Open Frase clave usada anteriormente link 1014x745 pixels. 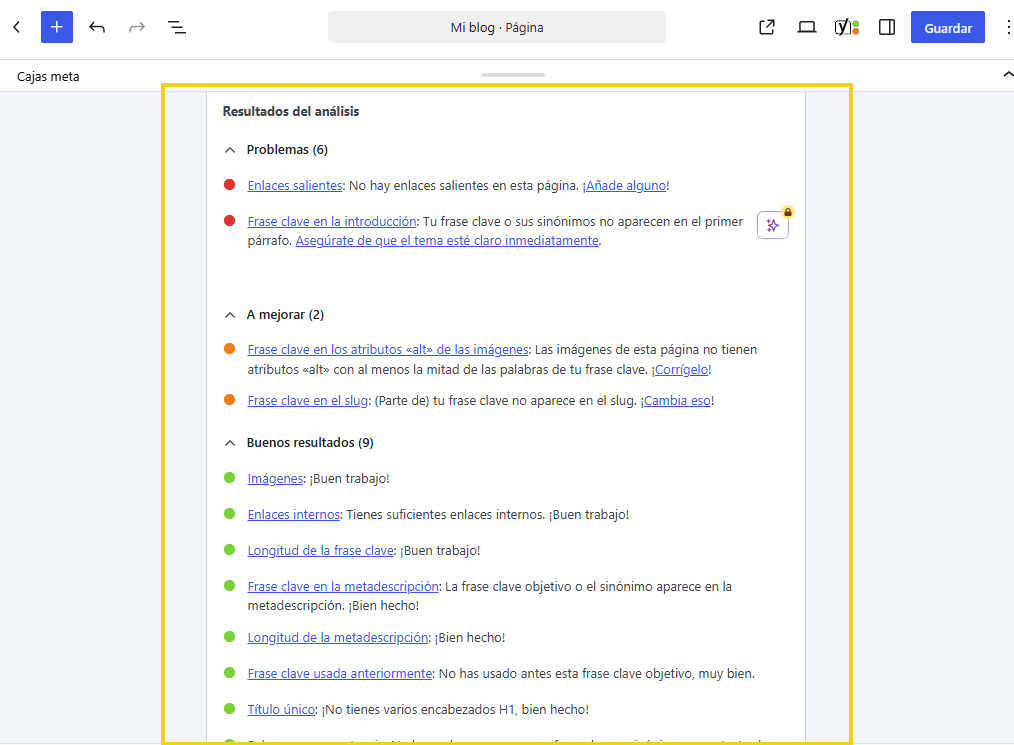pos(340,674)
